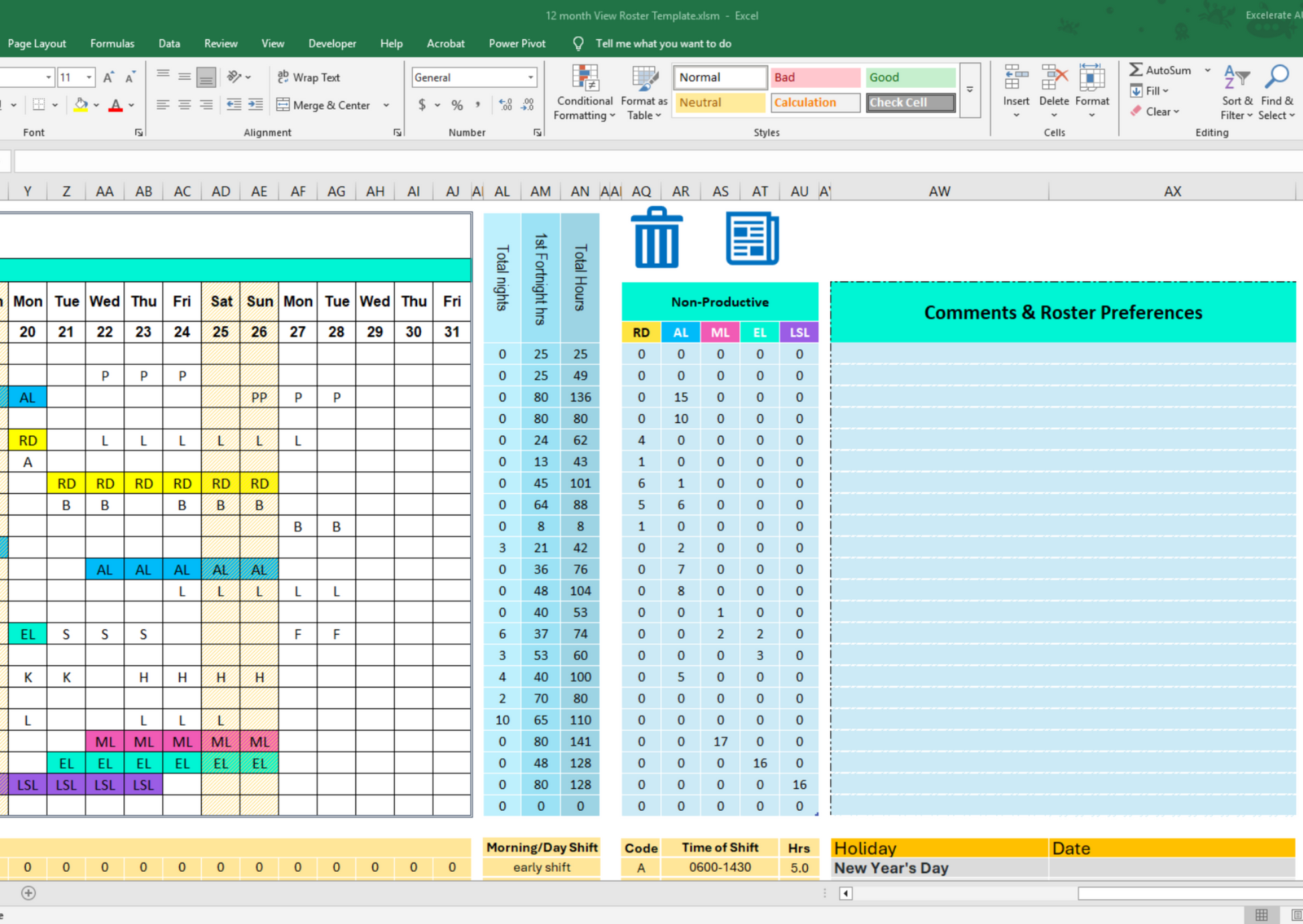Open the Formulas ribbon tab
This screenshot has width=1303, height=924.
pos(112,44)
